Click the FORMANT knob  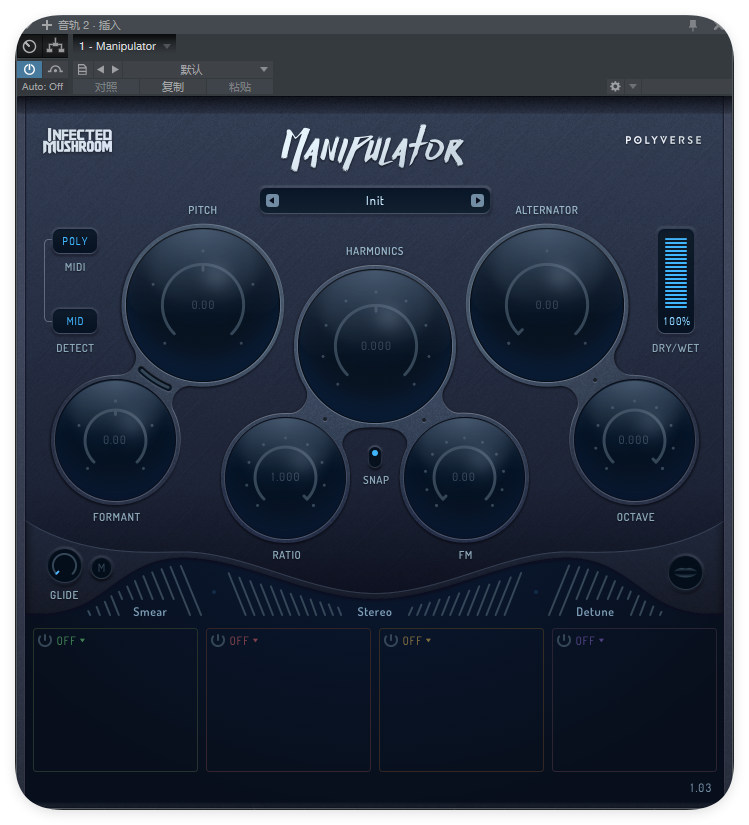(115, 440)
